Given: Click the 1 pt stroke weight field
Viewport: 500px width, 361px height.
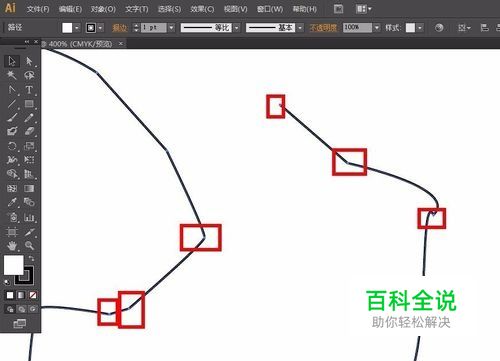Looking at the screenshot, I should point(153,28).
